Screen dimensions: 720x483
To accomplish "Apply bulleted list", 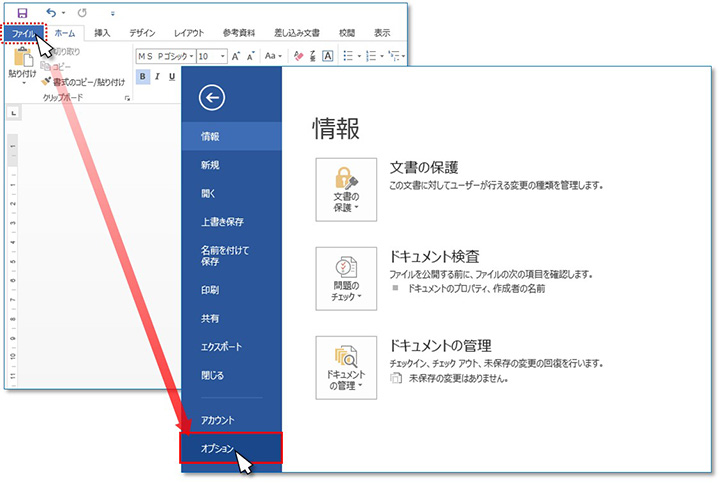I will pos(348,56).
